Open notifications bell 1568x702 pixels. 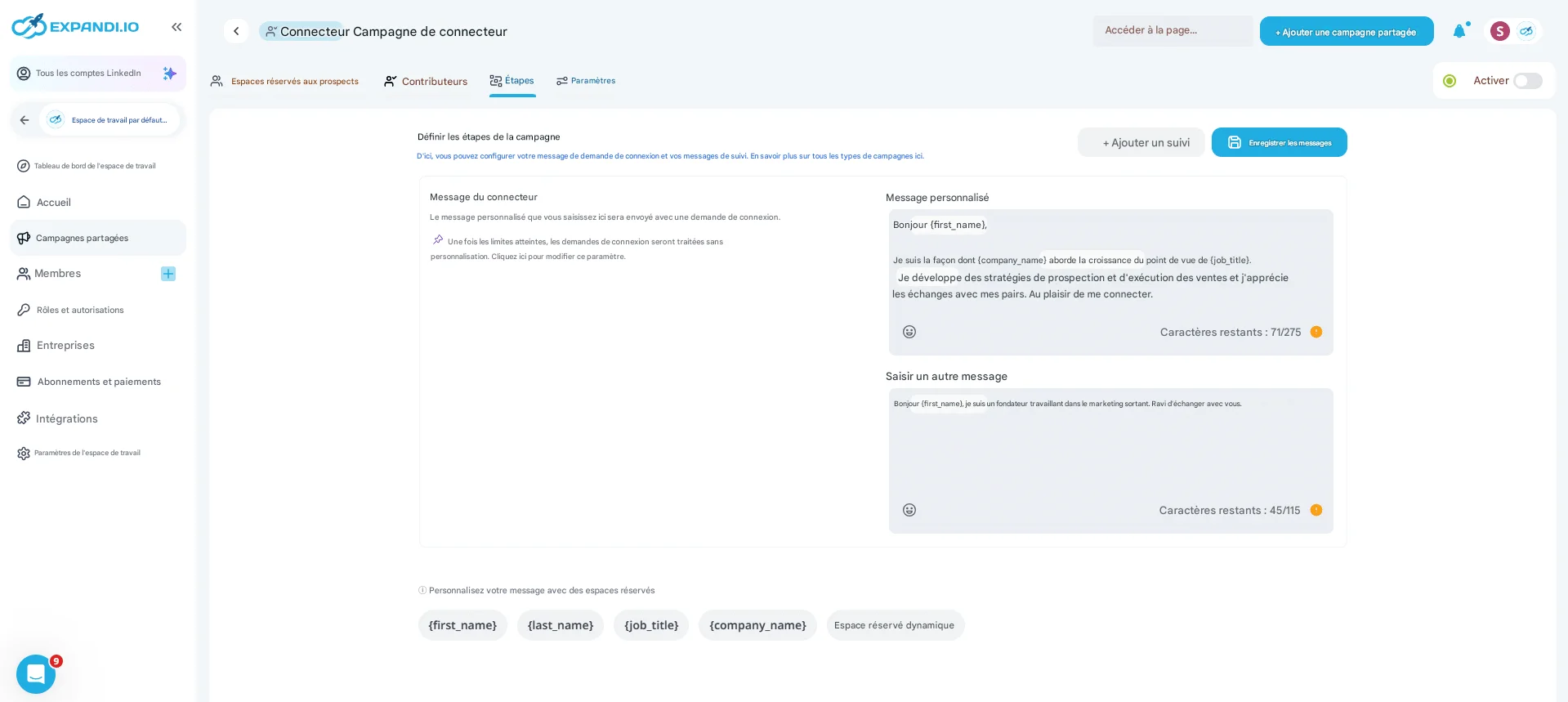(1460, 31)
